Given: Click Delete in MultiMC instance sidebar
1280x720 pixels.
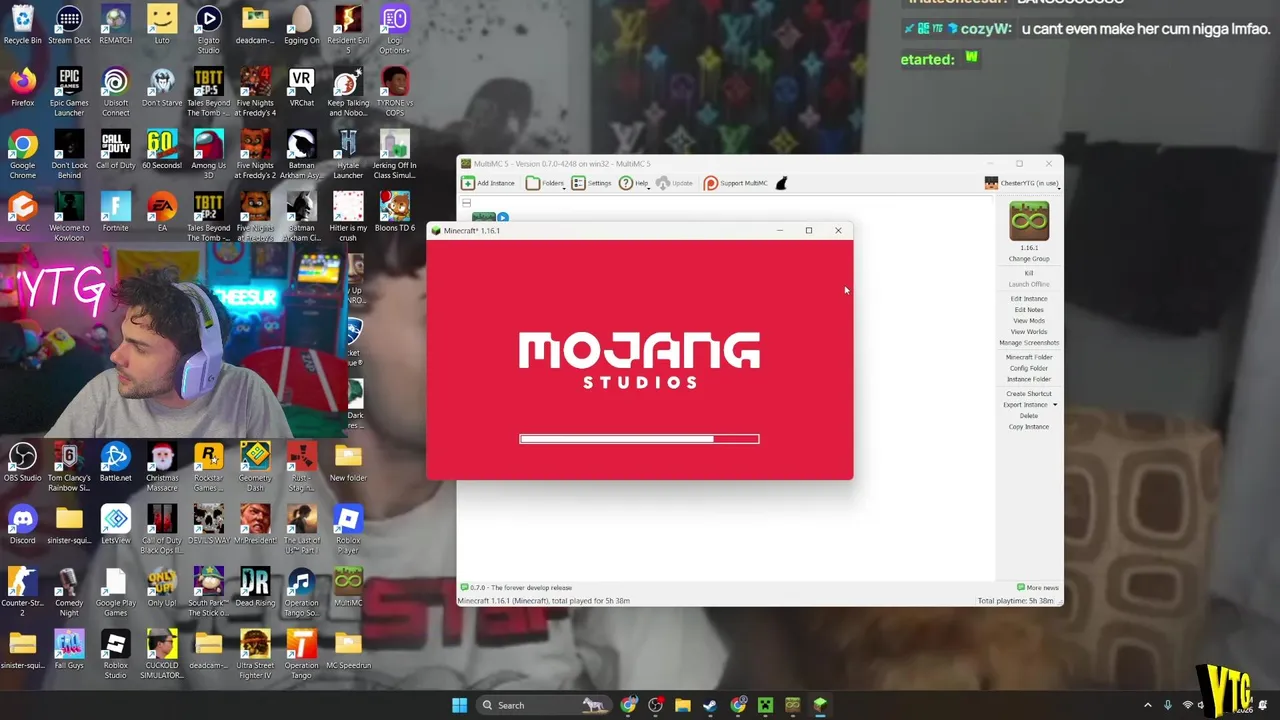Looking at the screenshot, I should point(1029,416).
